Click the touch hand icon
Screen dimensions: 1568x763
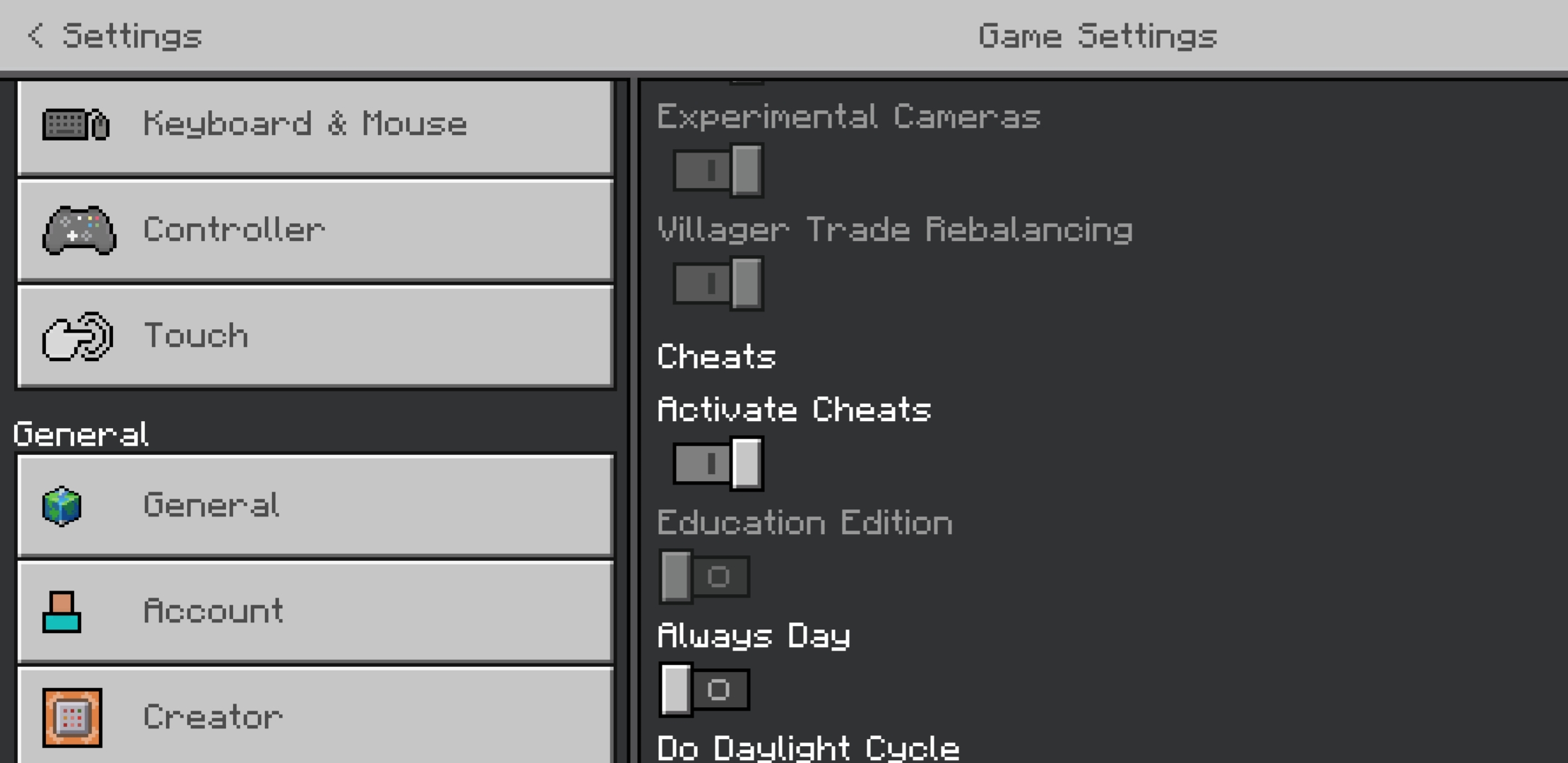tap(78, 336)
